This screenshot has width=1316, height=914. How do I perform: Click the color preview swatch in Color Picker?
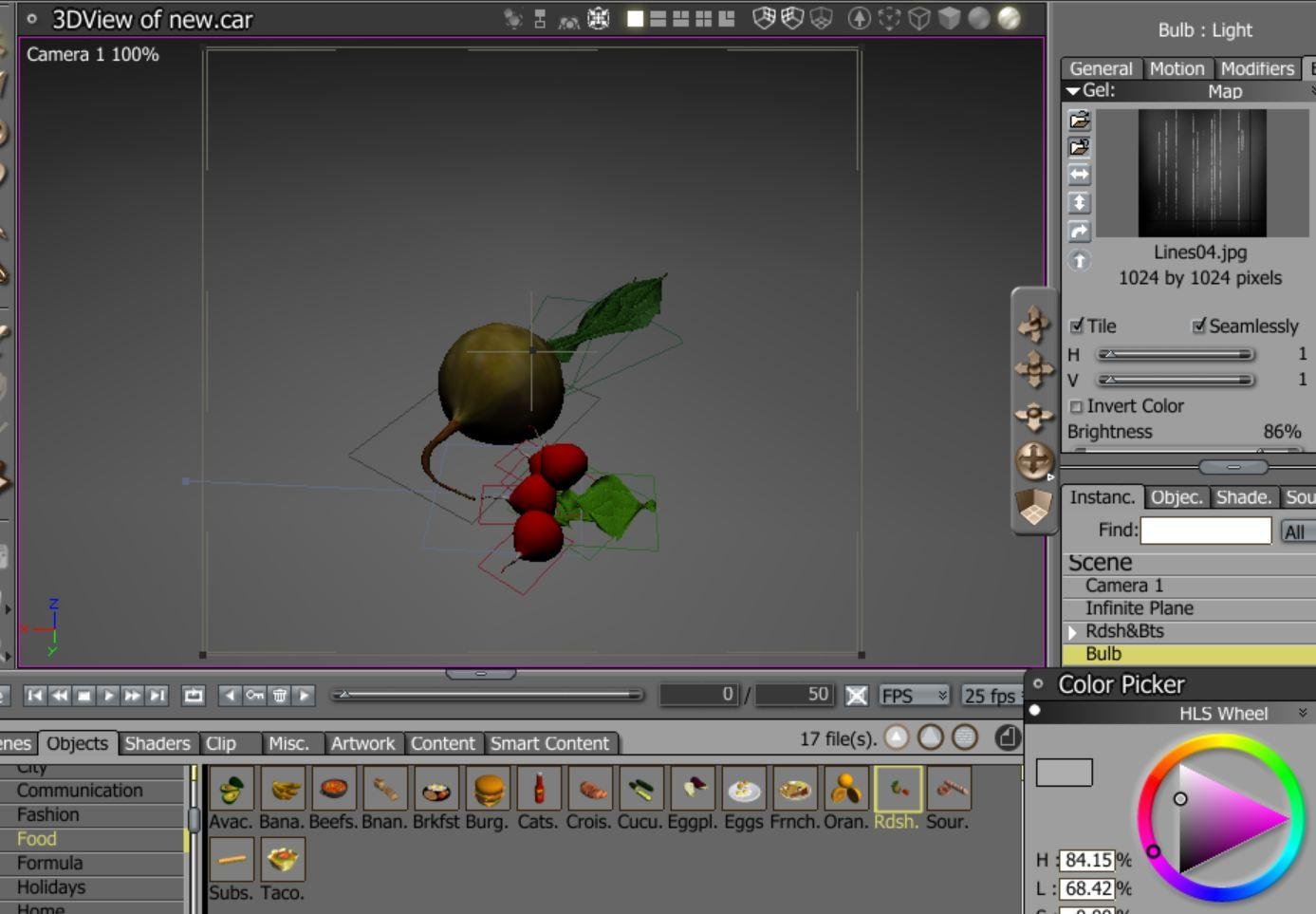(x=1065, y=773)
